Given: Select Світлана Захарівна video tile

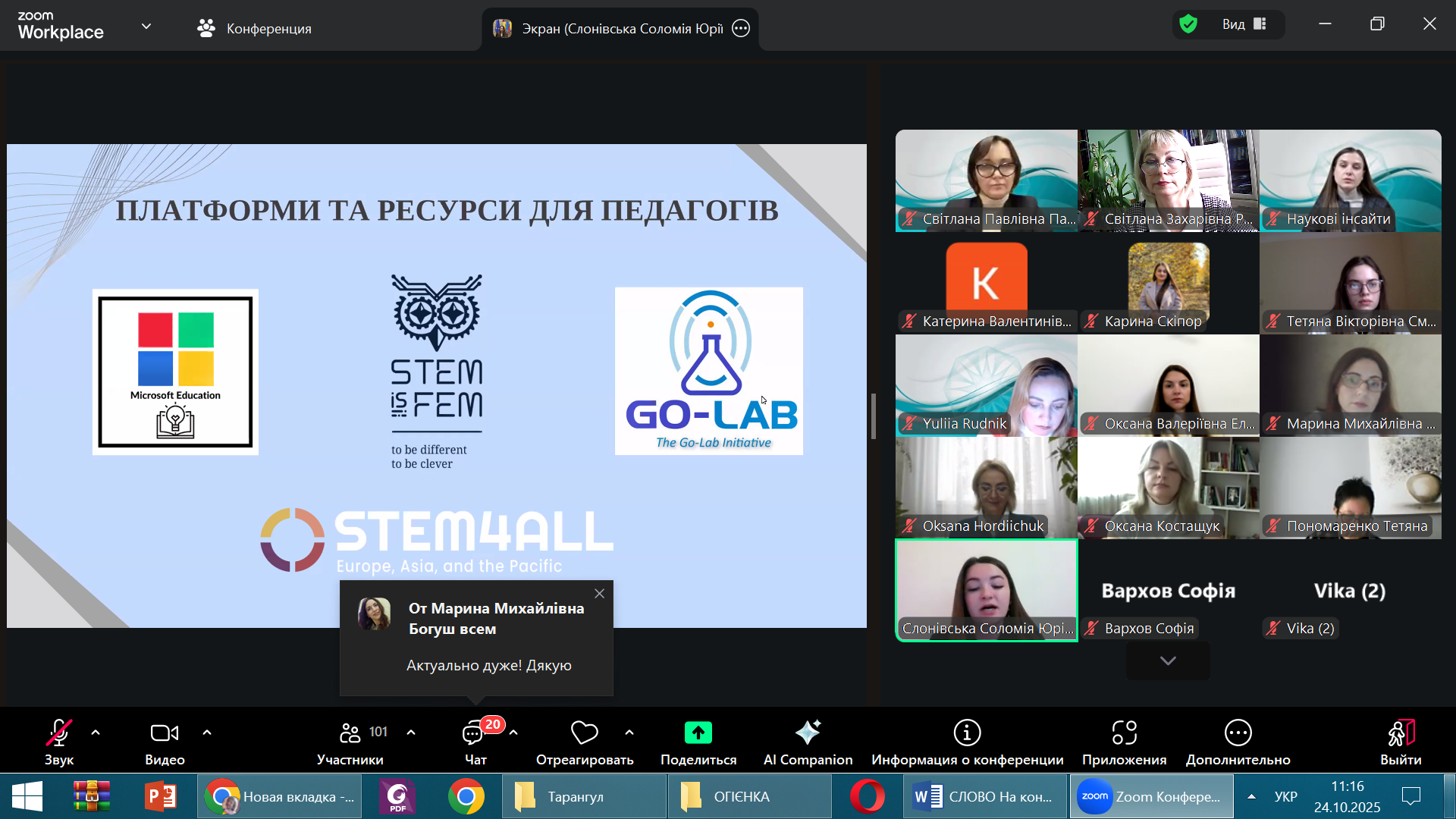Looking at the screenshot, I should pyautogui.click(x=1168, y=180).
